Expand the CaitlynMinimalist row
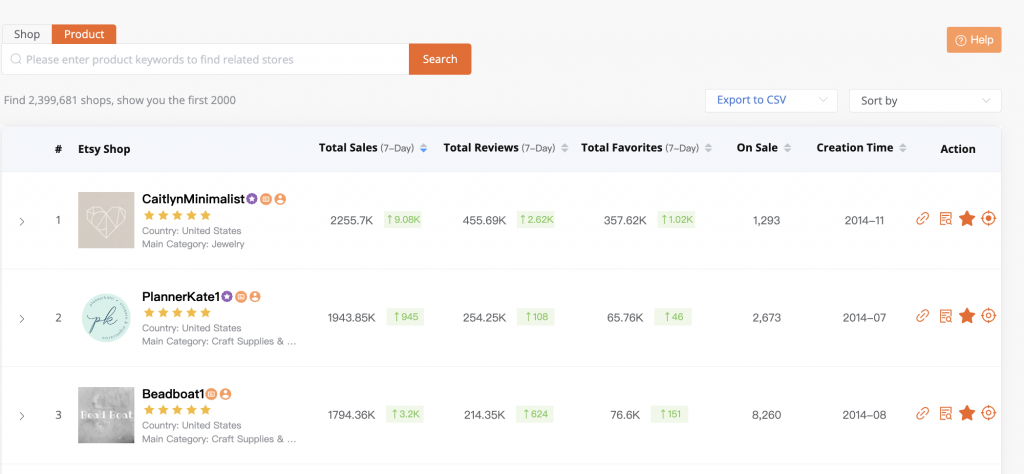 pos(22,221)
